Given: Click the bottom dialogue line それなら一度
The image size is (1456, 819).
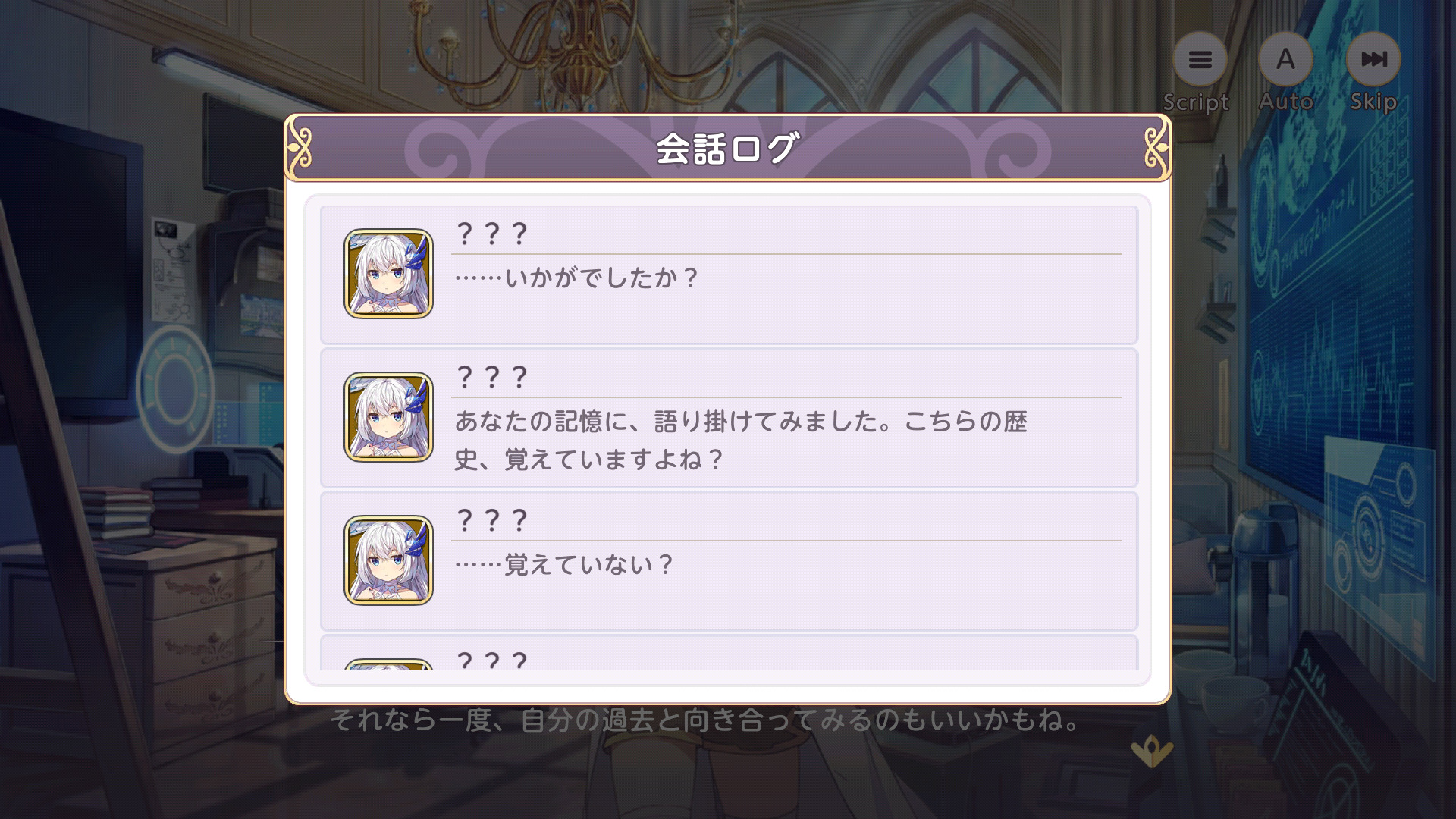Looking at the screenshot, I should 707,720.
